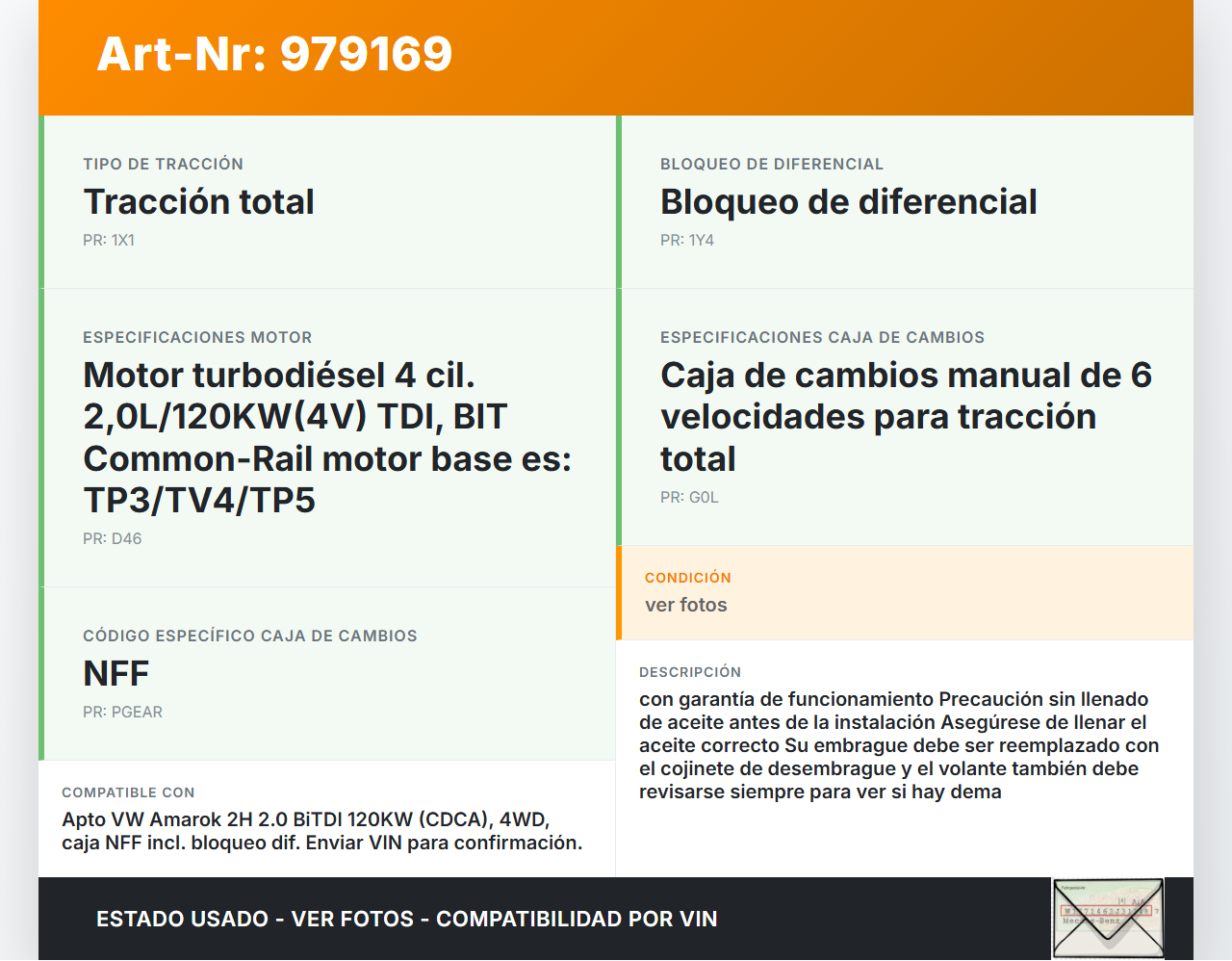This screenshot has height=961, width=1232.
Task: Click the Código específico caja de cambios label
Action: click(x=250, y=636)
